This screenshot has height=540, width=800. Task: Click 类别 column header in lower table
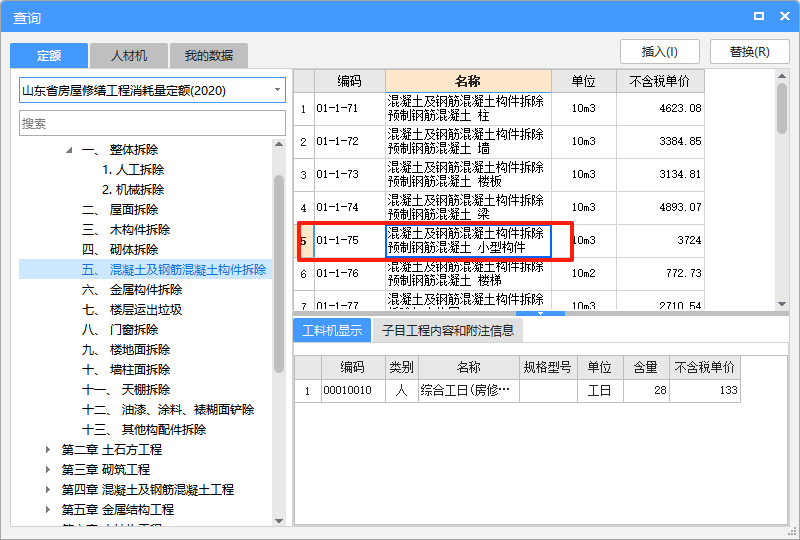click(402, 367)
